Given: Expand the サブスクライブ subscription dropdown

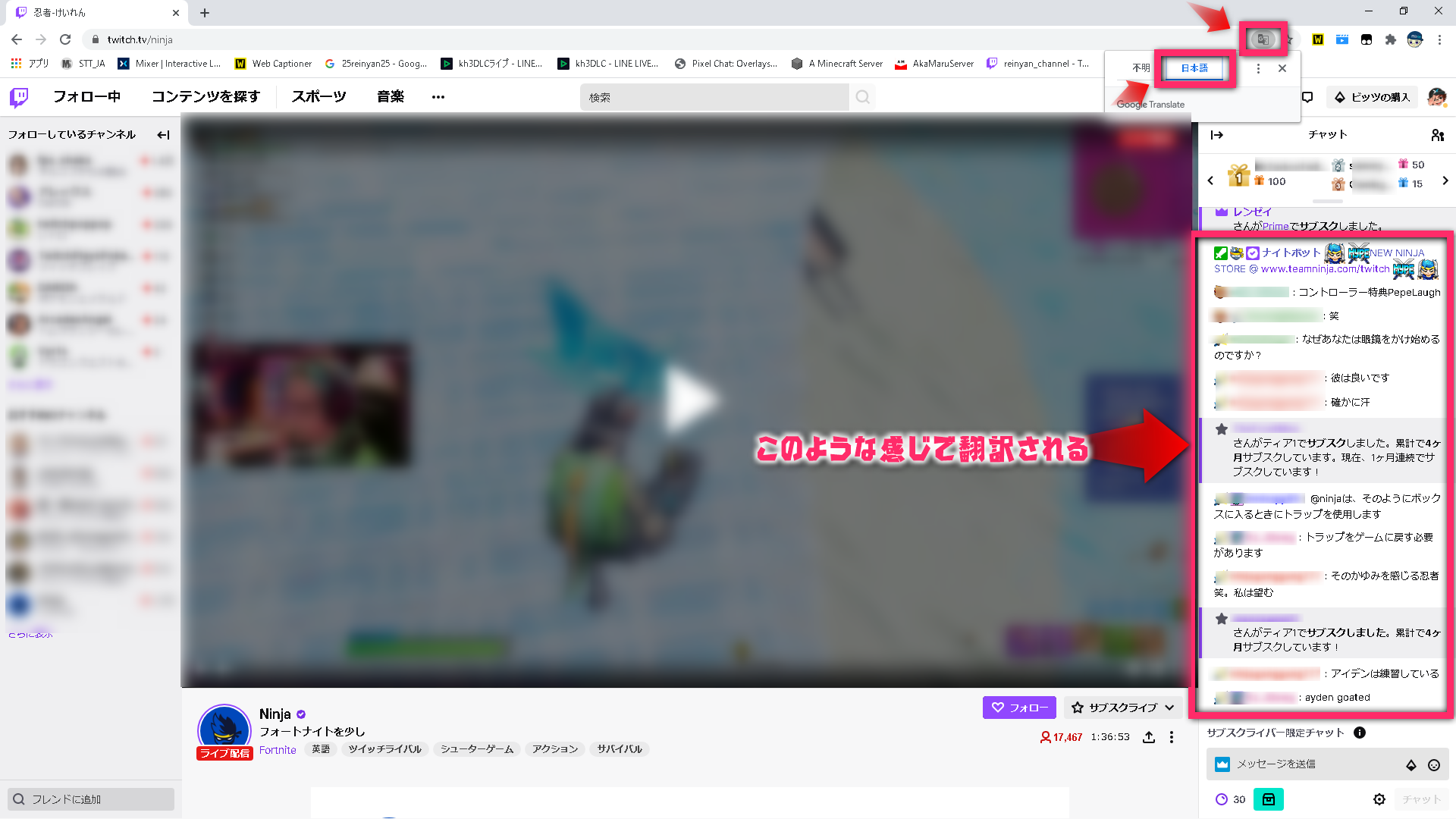Looking at the screenshot, I should click(1167, 708).
